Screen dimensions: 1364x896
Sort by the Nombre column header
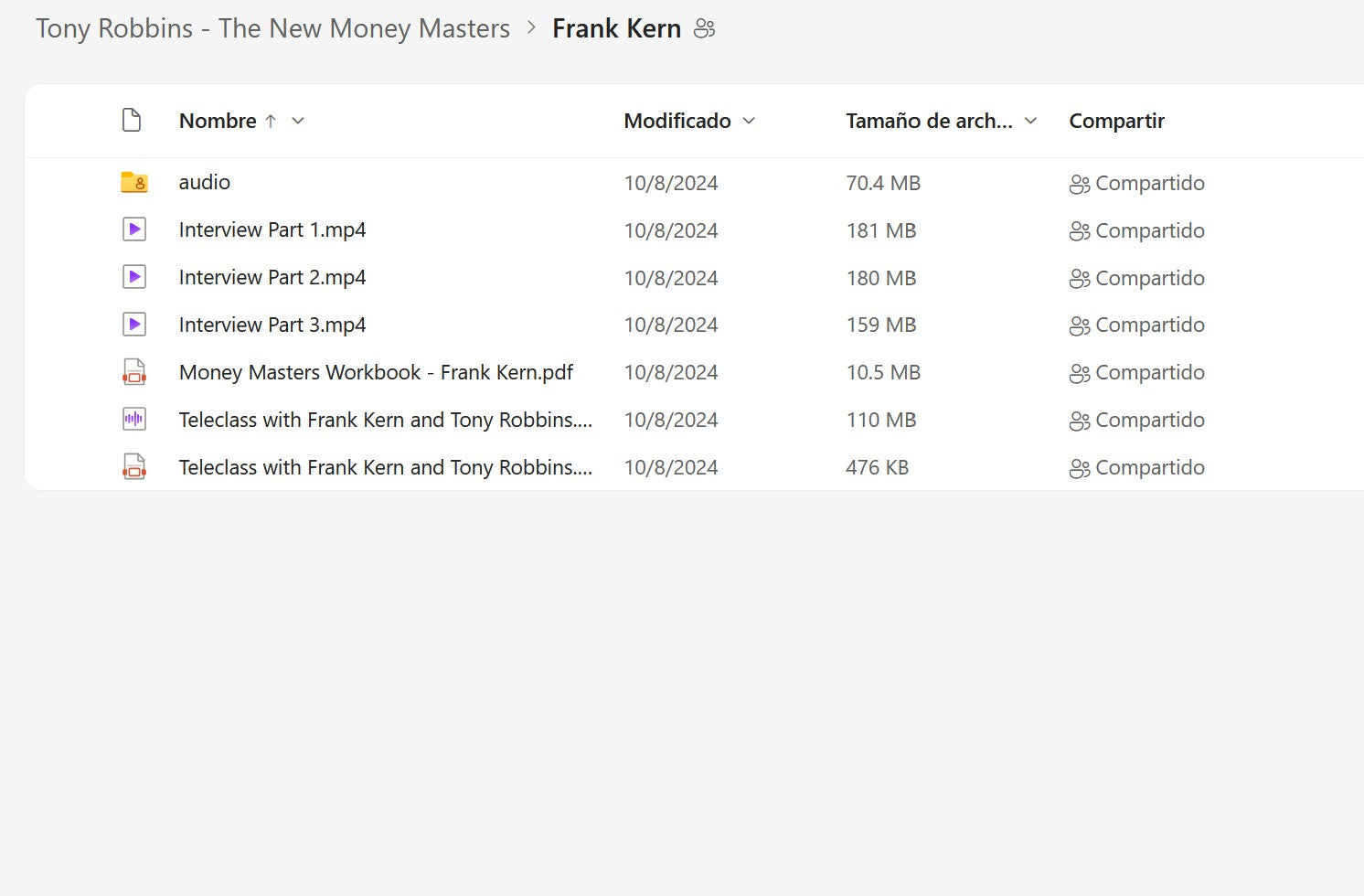[x=218, y=121]
